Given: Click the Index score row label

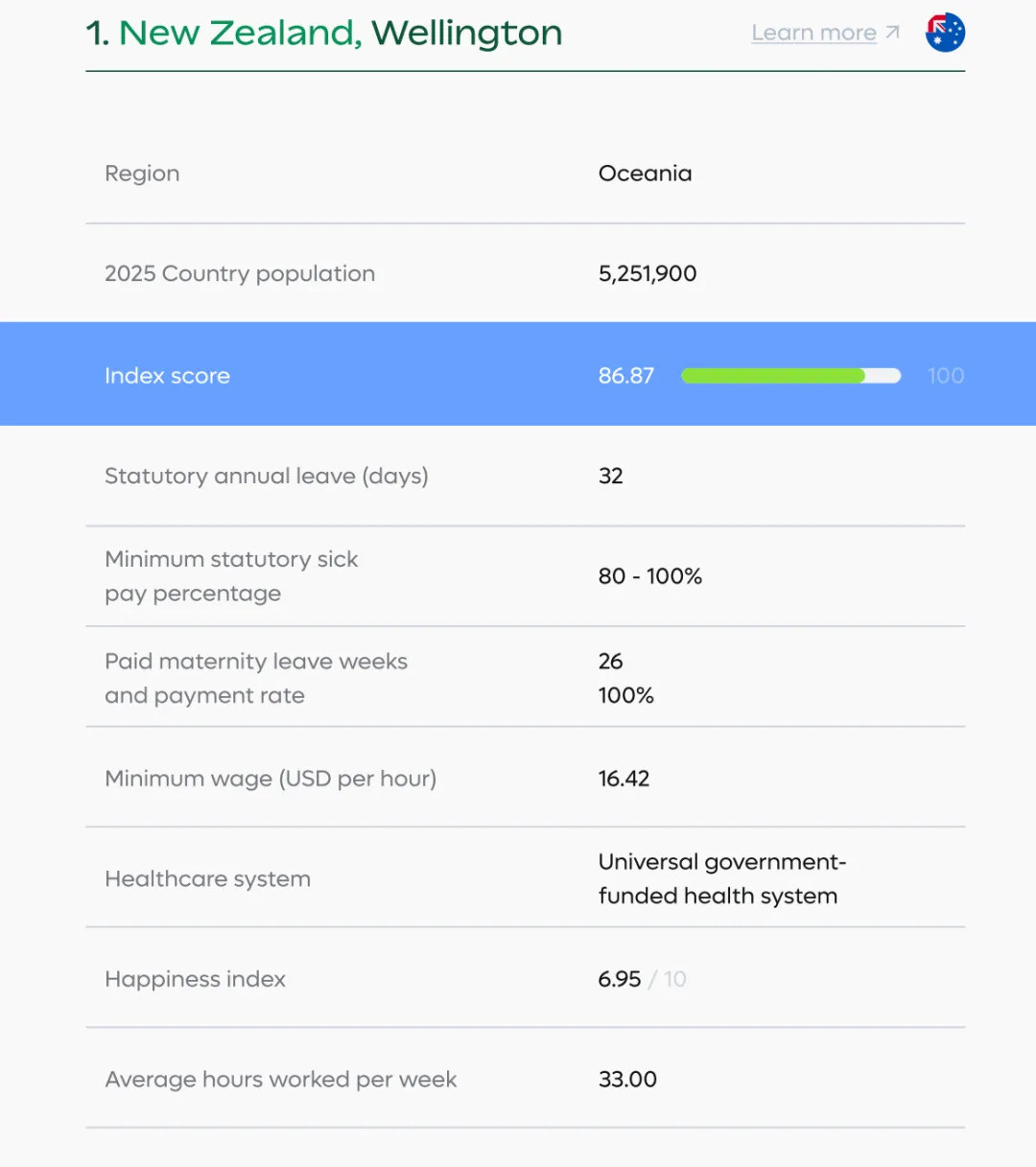Looking at the screenshot, I should tap(167, 376).
